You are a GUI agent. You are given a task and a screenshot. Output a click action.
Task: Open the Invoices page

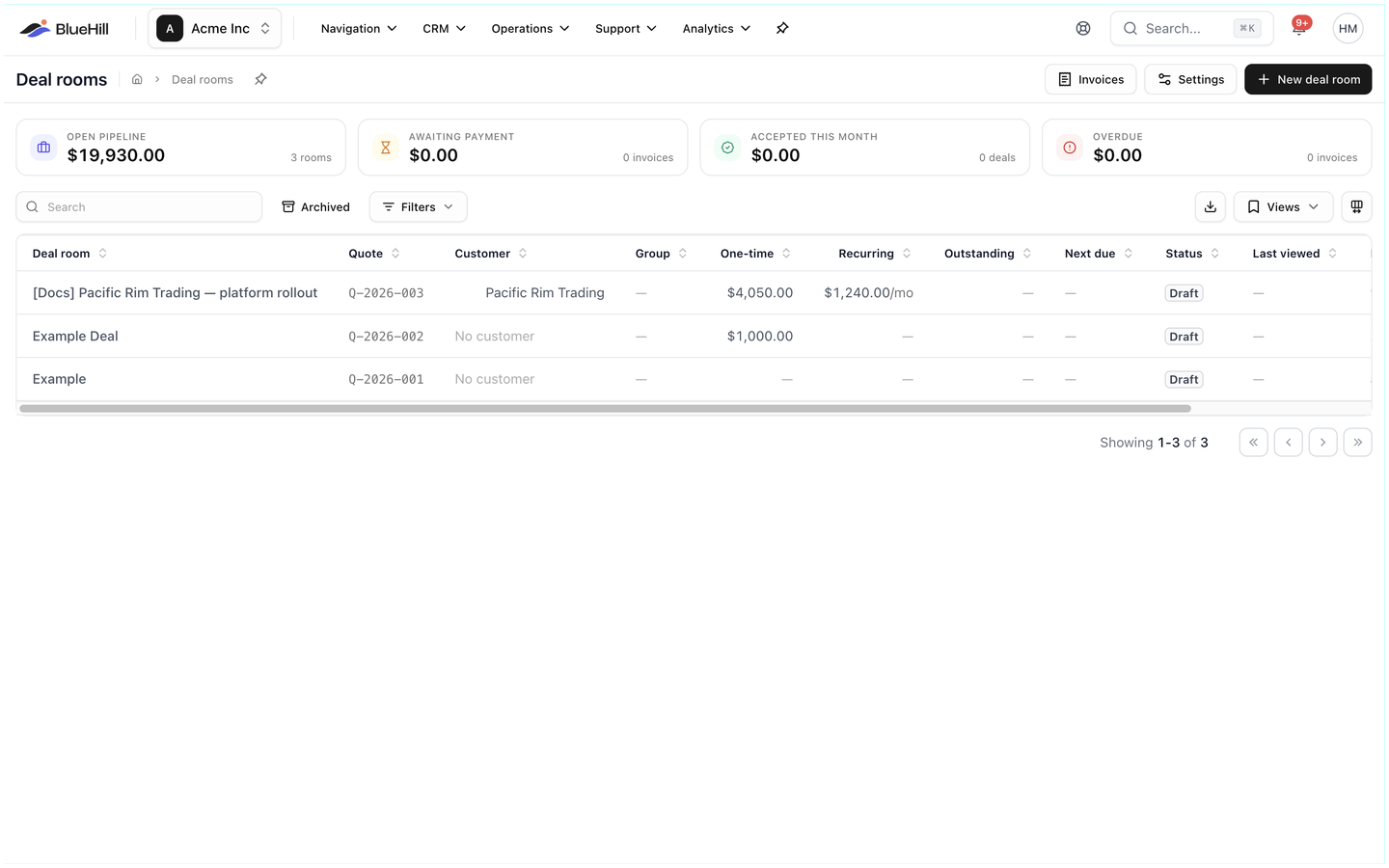coord(1091,80)
